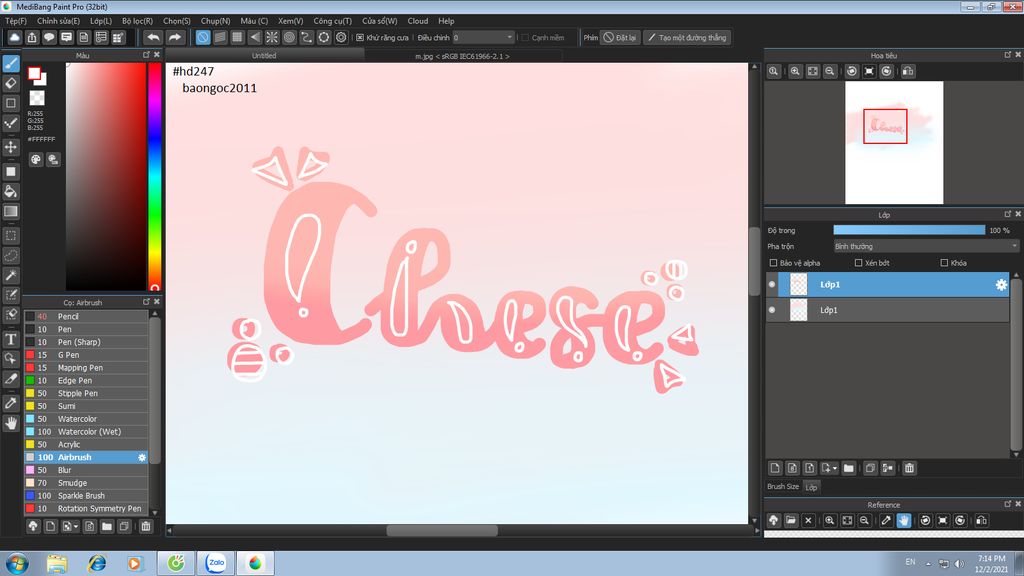The image size is (1024, 576).
Task: Delete layer with the Lớp panel trash icon
Action: tap(909, 468)
